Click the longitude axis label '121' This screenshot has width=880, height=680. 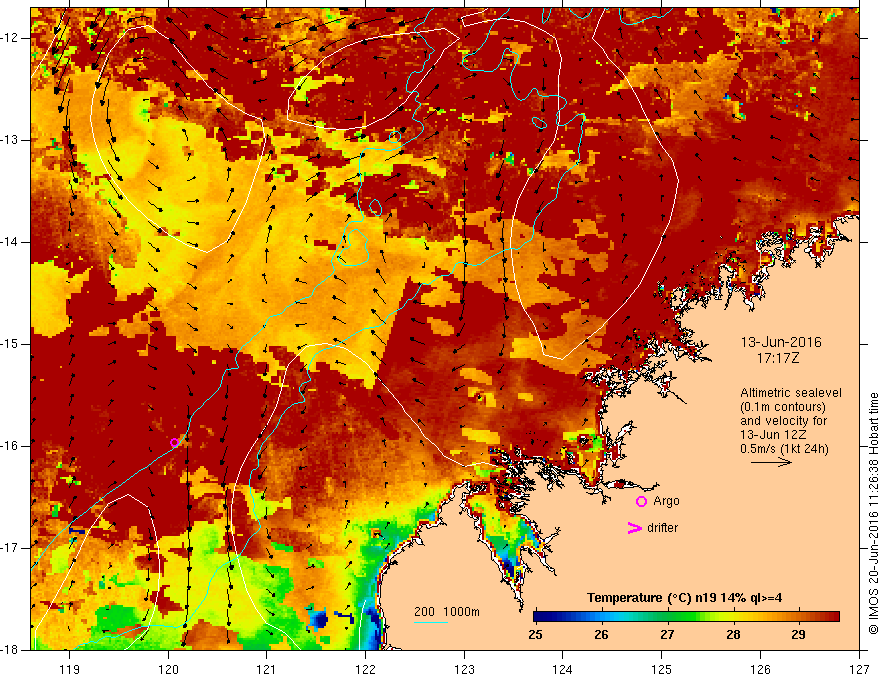(266, 669)
